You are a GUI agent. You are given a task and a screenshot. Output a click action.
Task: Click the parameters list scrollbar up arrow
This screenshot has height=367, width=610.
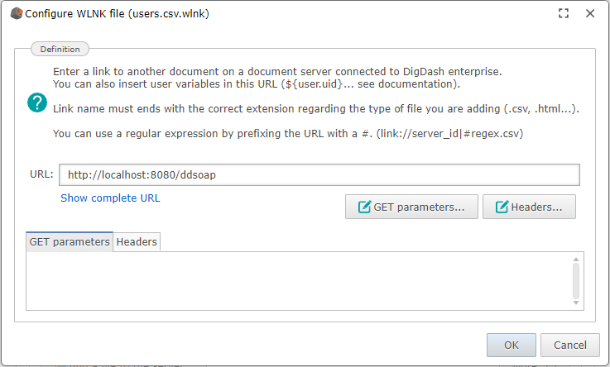click(576, 259)
